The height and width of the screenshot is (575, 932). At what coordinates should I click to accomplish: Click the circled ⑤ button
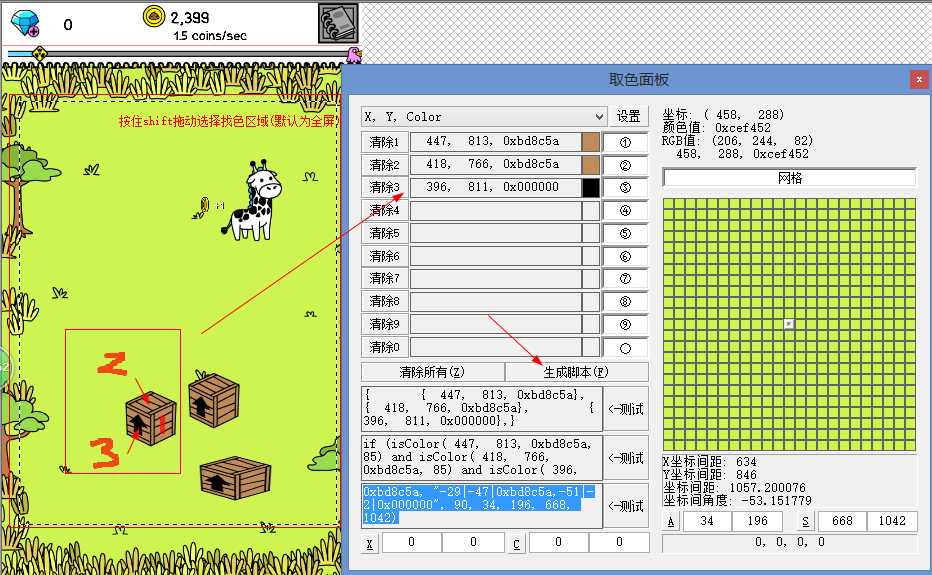tap(625, 234)
